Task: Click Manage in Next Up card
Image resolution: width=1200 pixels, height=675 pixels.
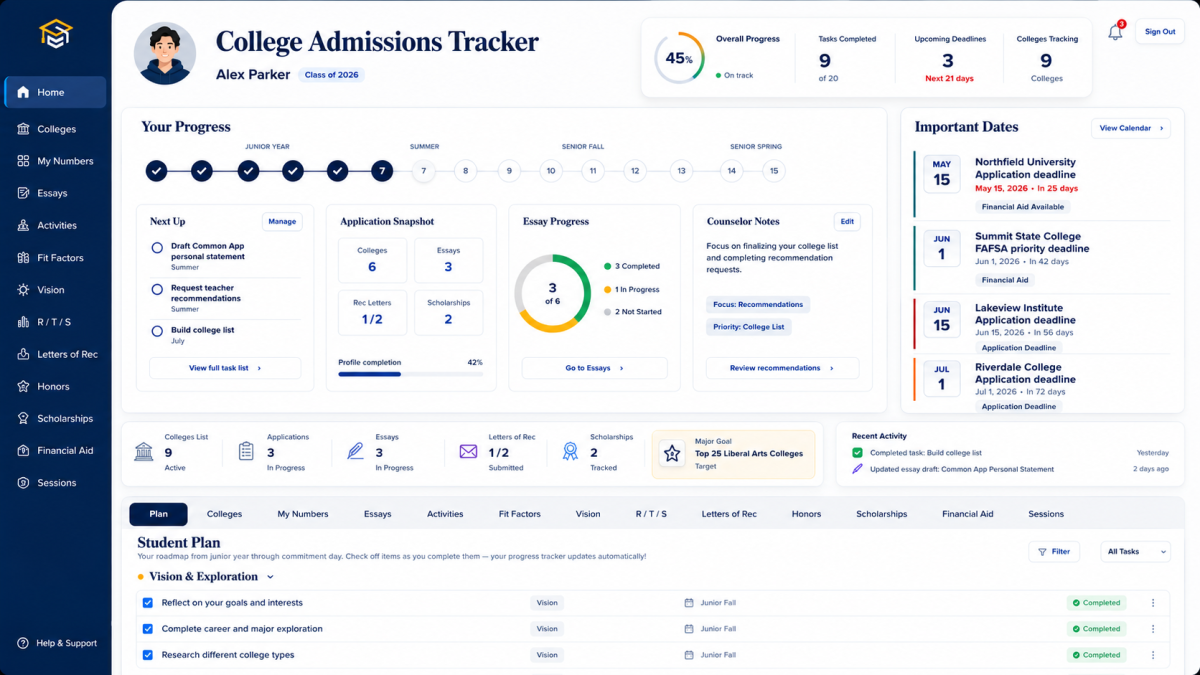Action: point(282,221)
